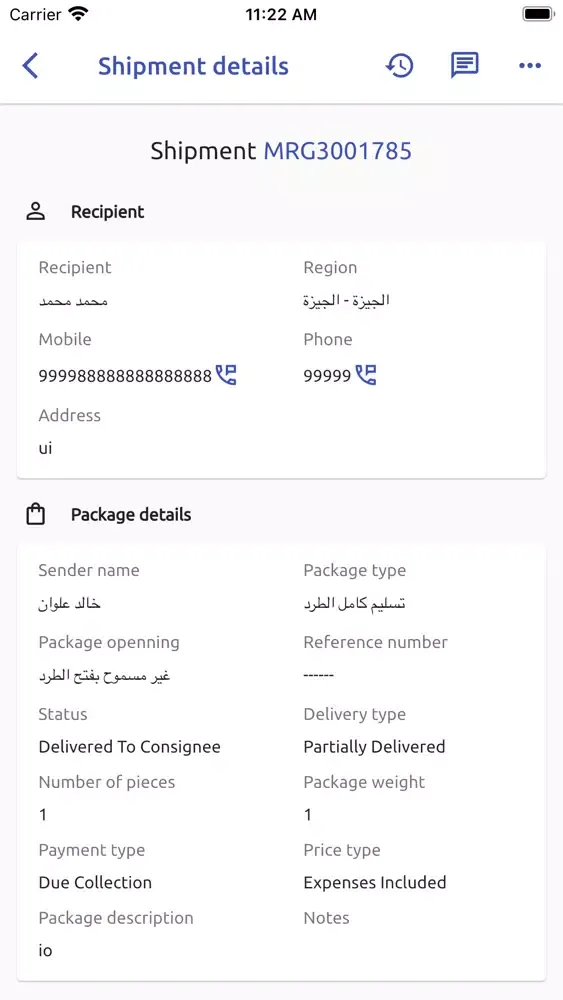The image size is (563, 1000).
Task: Tap the Due Collection payment type
Action: coord(95,883)
